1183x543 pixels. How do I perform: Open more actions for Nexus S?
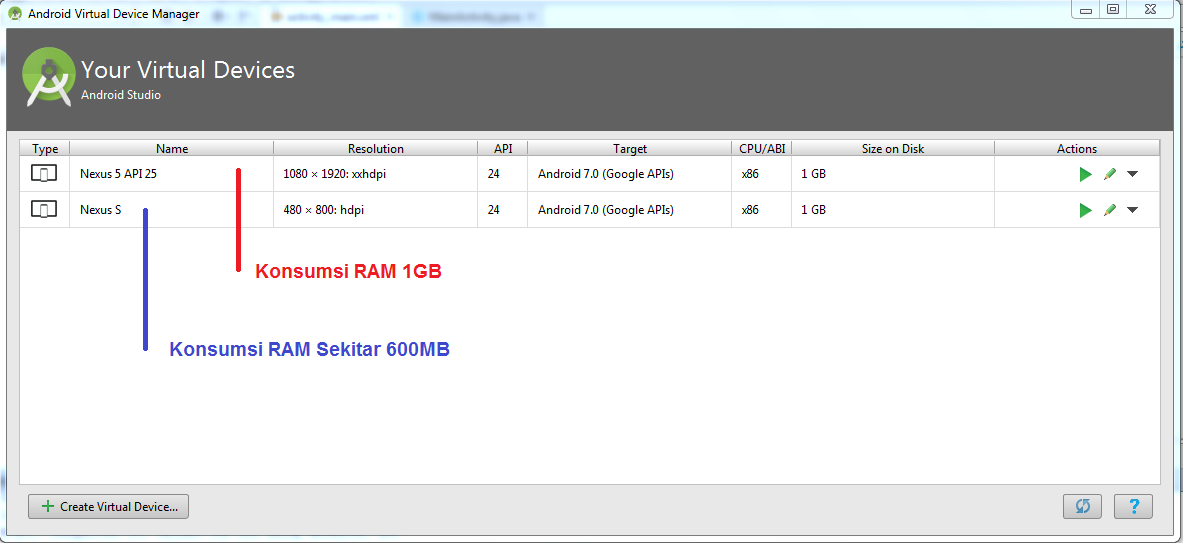coord(1132,210)
